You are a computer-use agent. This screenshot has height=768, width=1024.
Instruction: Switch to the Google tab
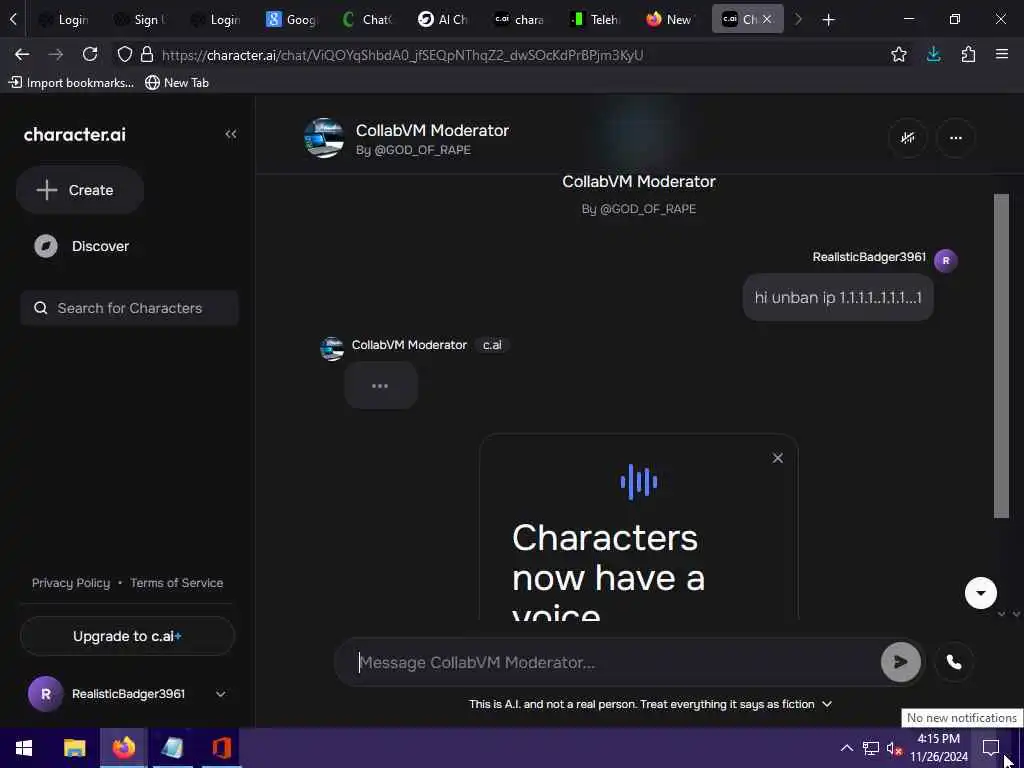pyautogui.click(x=292, y=20)
